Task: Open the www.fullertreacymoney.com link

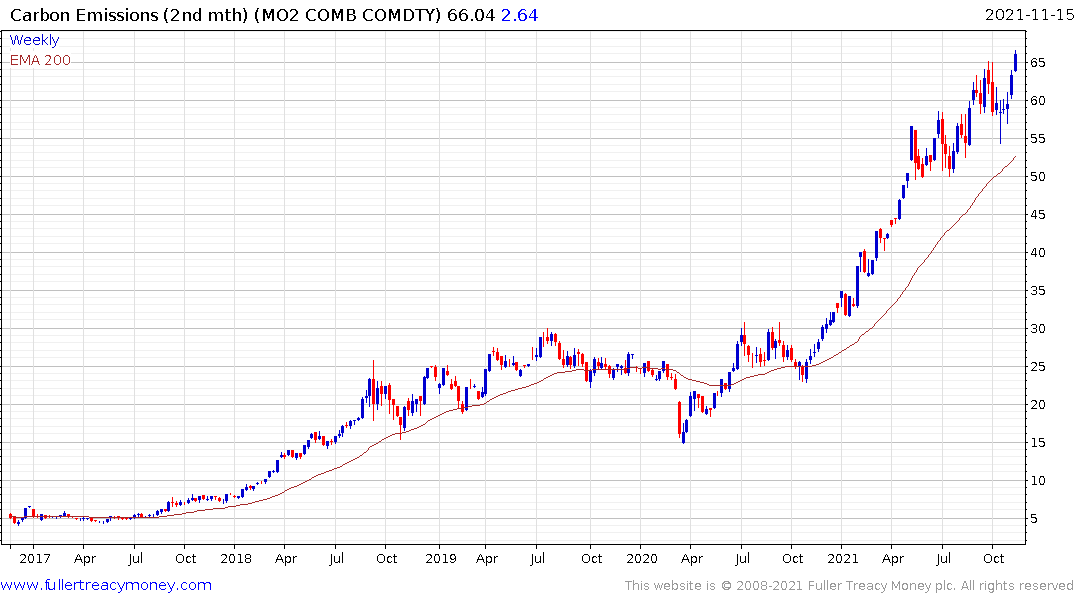Action: pyautogui.click(x=106, y=585)
